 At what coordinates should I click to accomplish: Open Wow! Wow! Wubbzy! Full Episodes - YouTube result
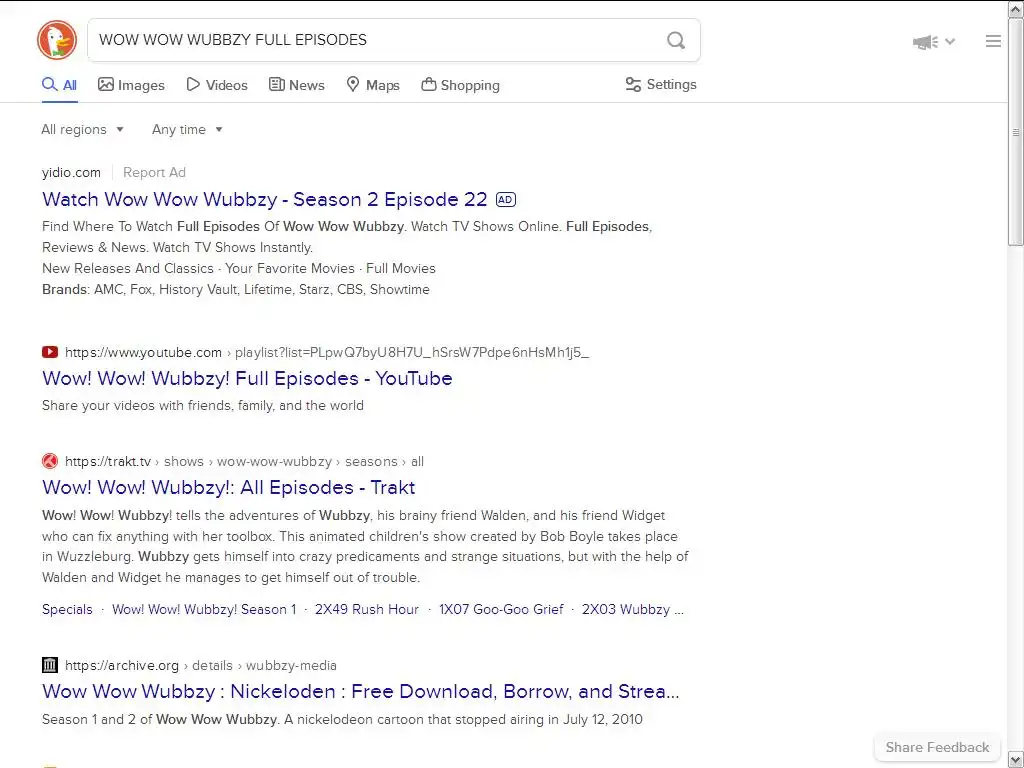(247, 378)
